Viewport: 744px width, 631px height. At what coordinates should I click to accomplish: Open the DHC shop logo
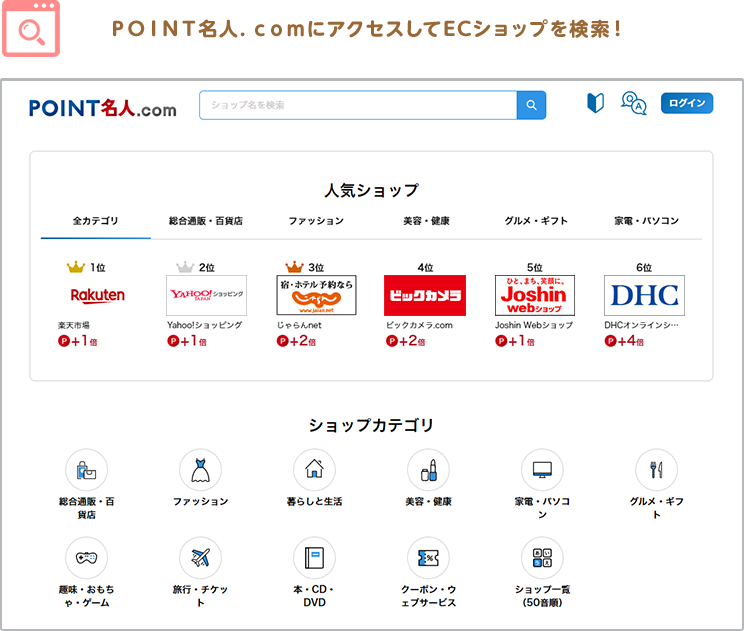click(x=644, y=295)
